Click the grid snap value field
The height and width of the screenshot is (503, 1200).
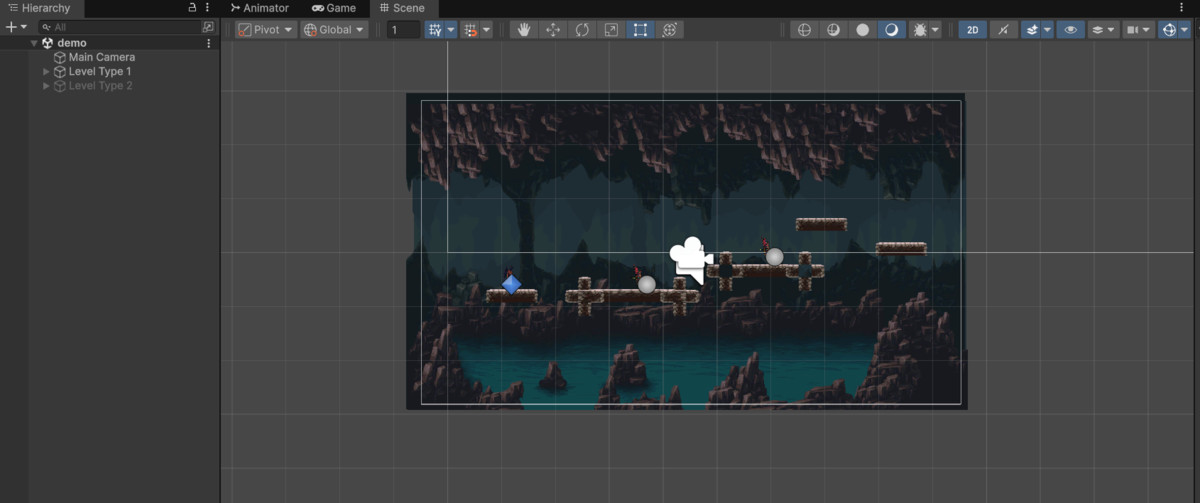click(403, 30)
